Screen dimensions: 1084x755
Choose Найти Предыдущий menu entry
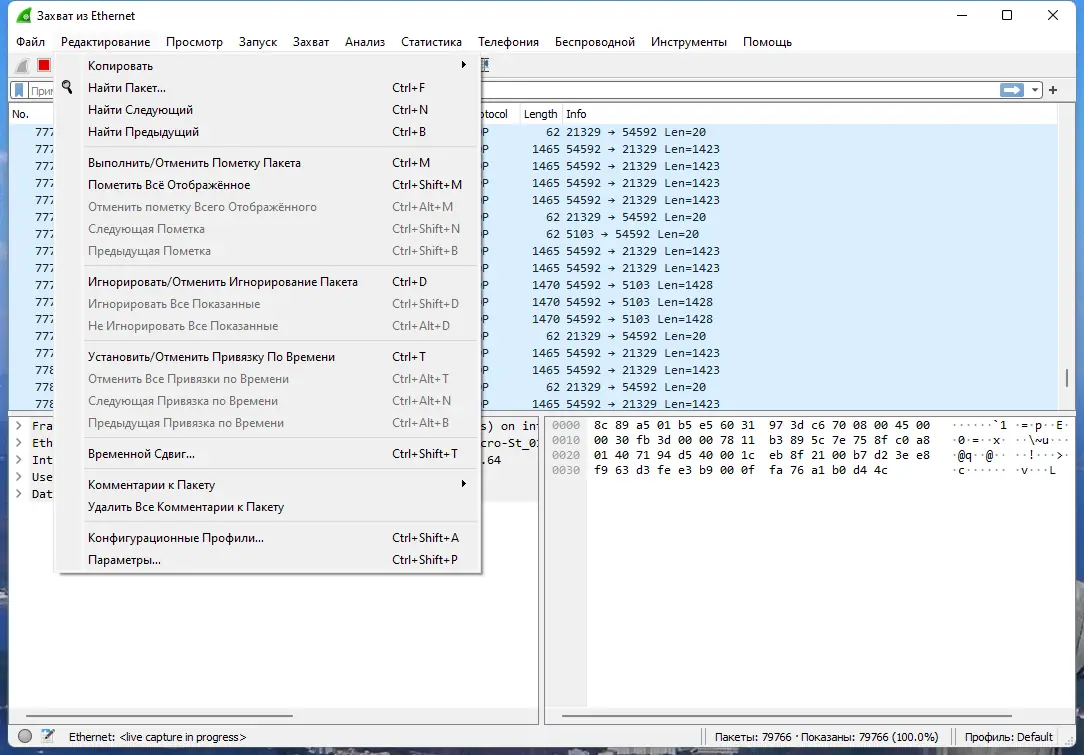268,132
